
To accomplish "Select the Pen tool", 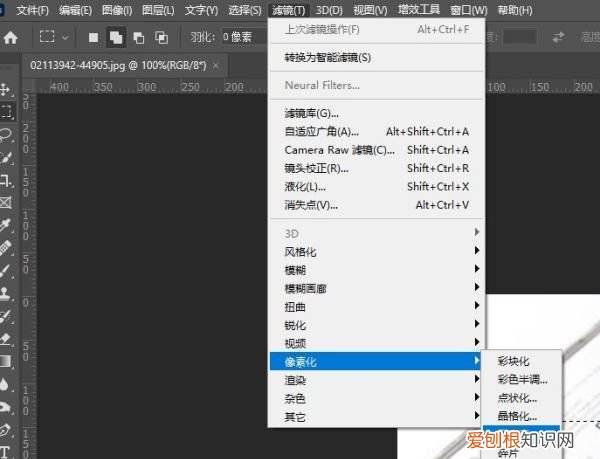I will tap(6, 430).
